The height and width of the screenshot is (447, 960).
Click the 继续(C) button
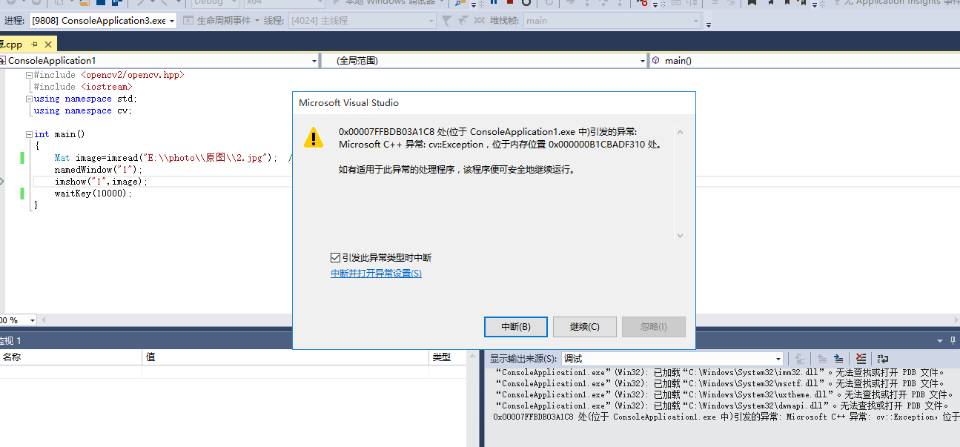585,326
